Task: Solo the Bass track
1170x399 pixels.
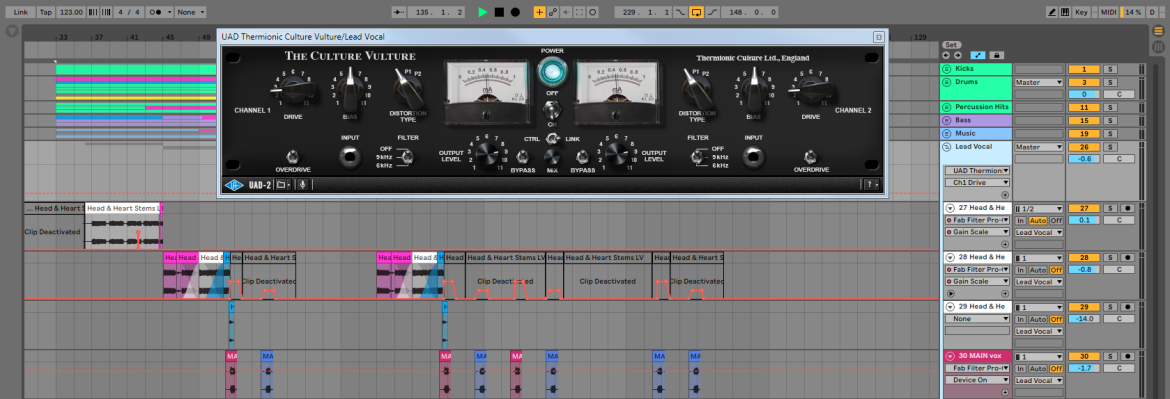Action: click(1110, 120)
